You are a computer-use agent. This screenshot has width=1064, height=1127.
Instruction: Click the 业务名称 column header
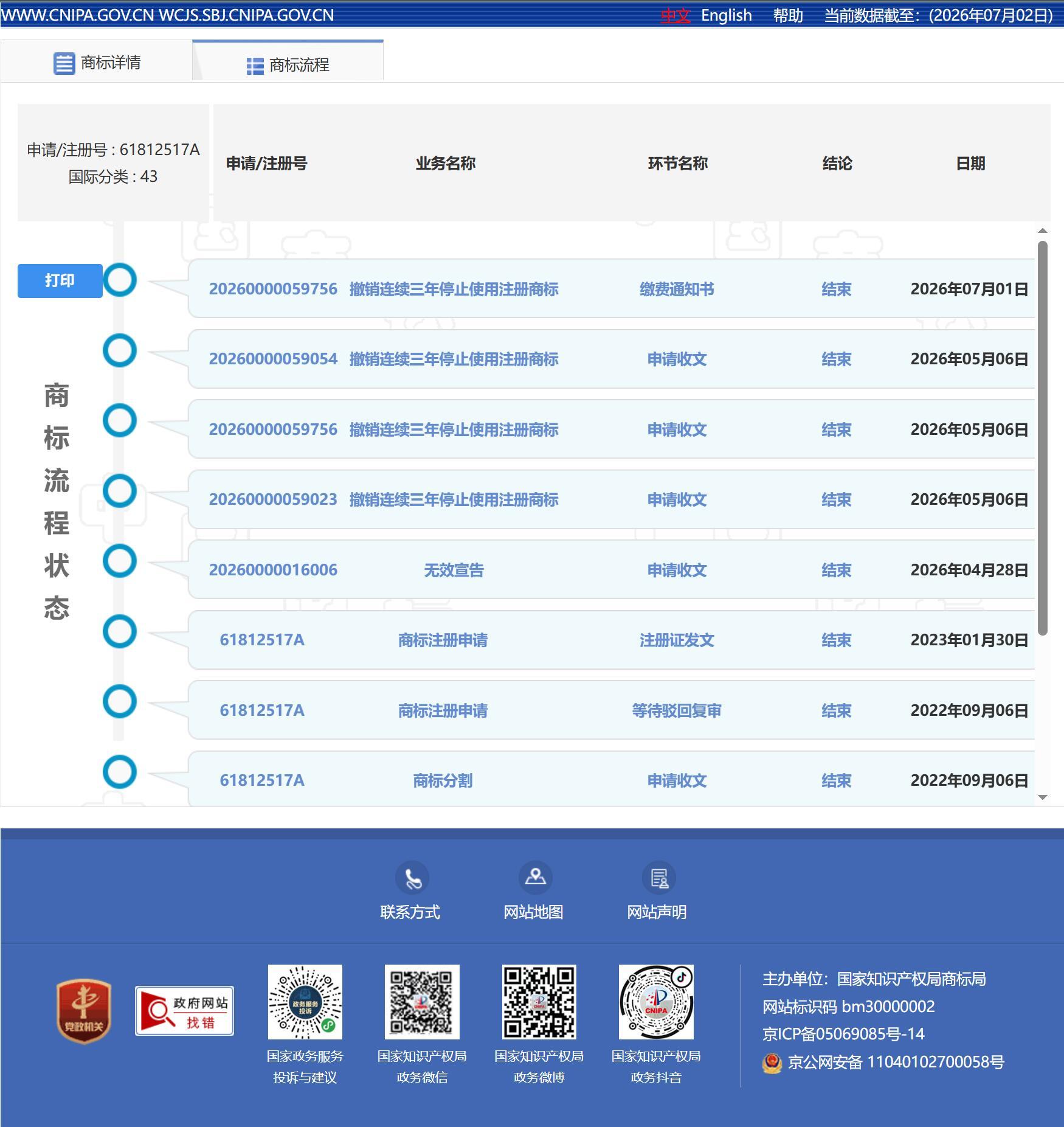[x=446, y=163]
